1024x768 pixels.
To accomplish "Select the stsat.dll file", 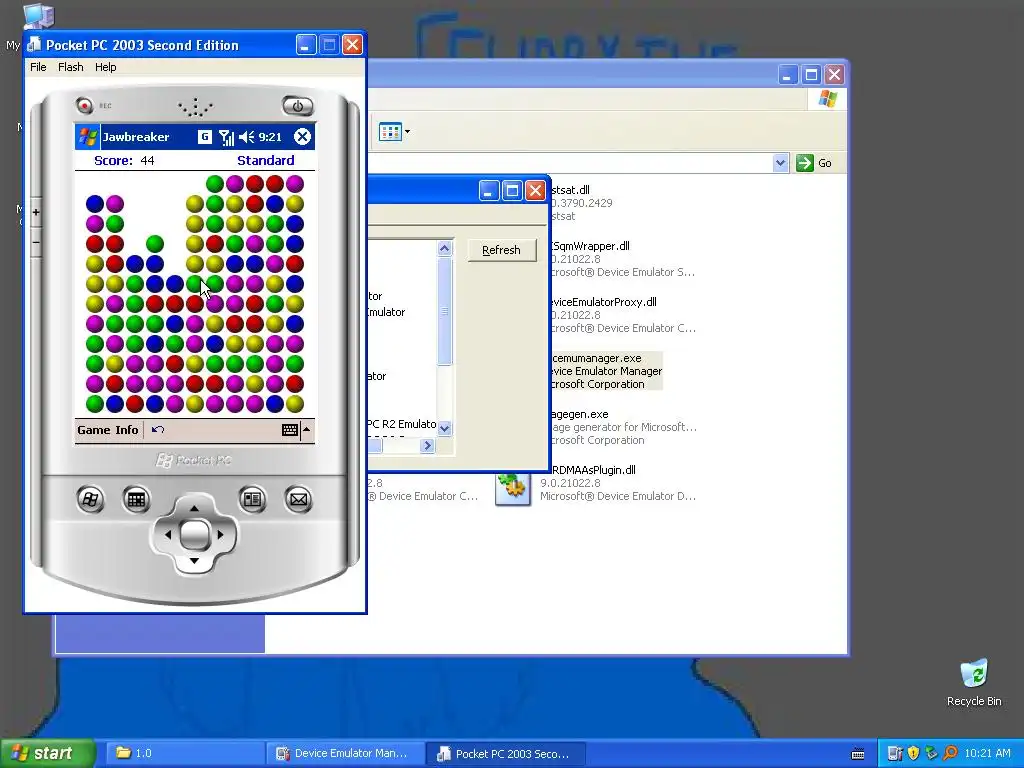I will pos(581,202).
